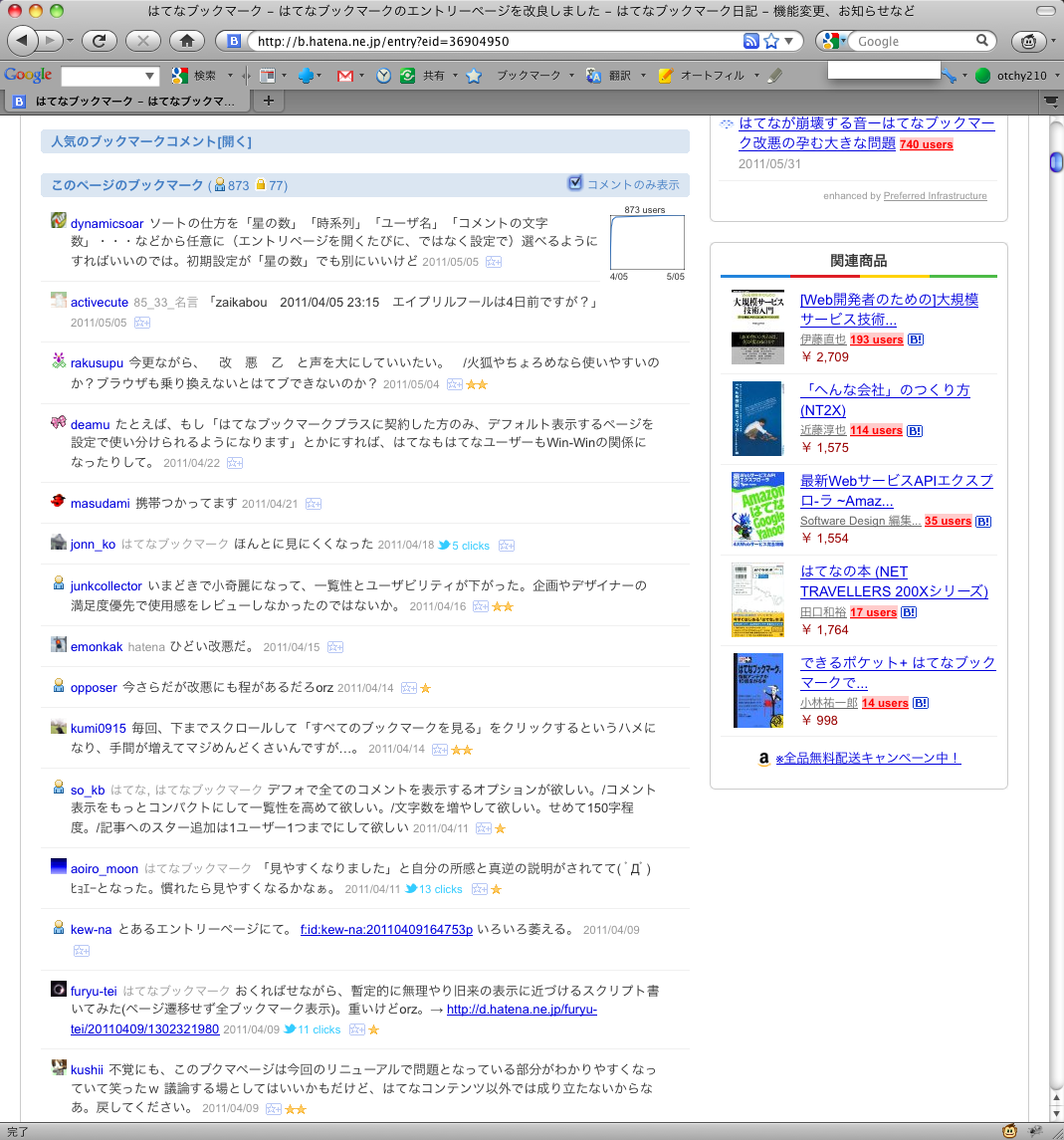
Task: Open the furyu-tei diary URL link
Action: [x=333, y=1020]
